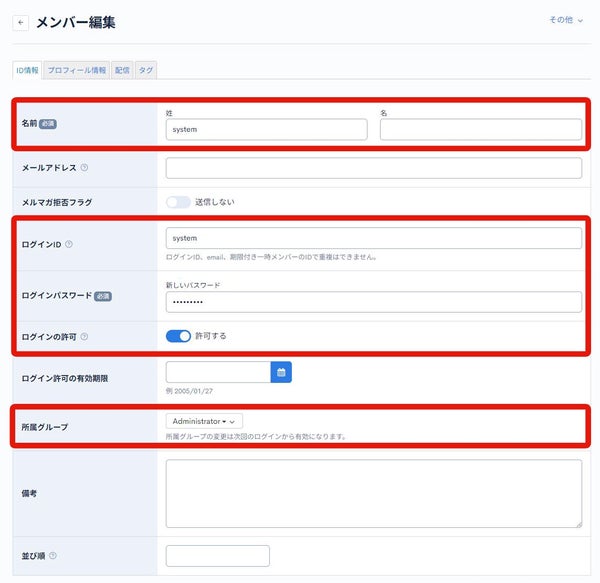Open help icon beside ログインの許可
600x583 pixels.
(x=85, y=337)
